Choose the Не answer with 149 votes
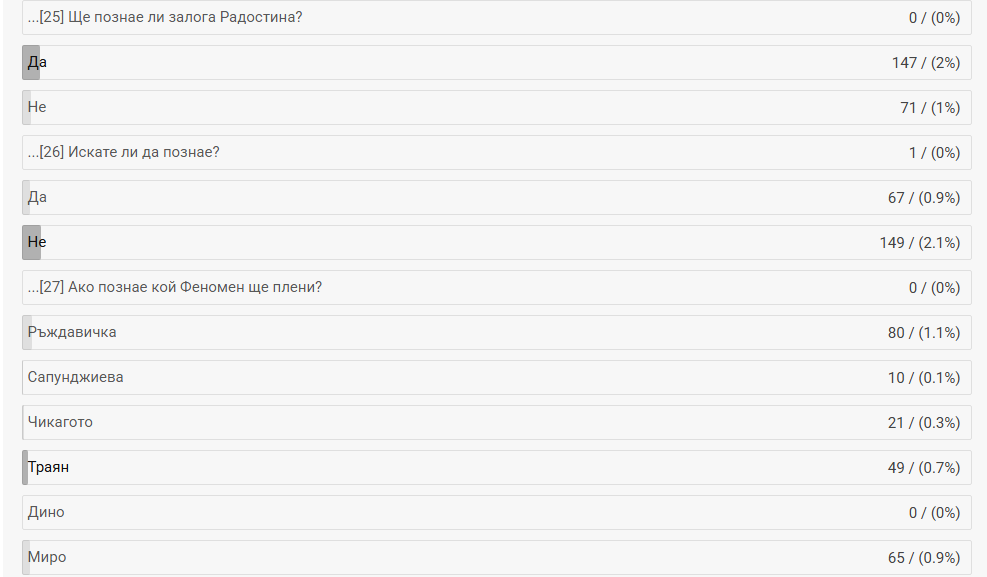The width and height of the screenshot is (987, 577). point(37,242)
